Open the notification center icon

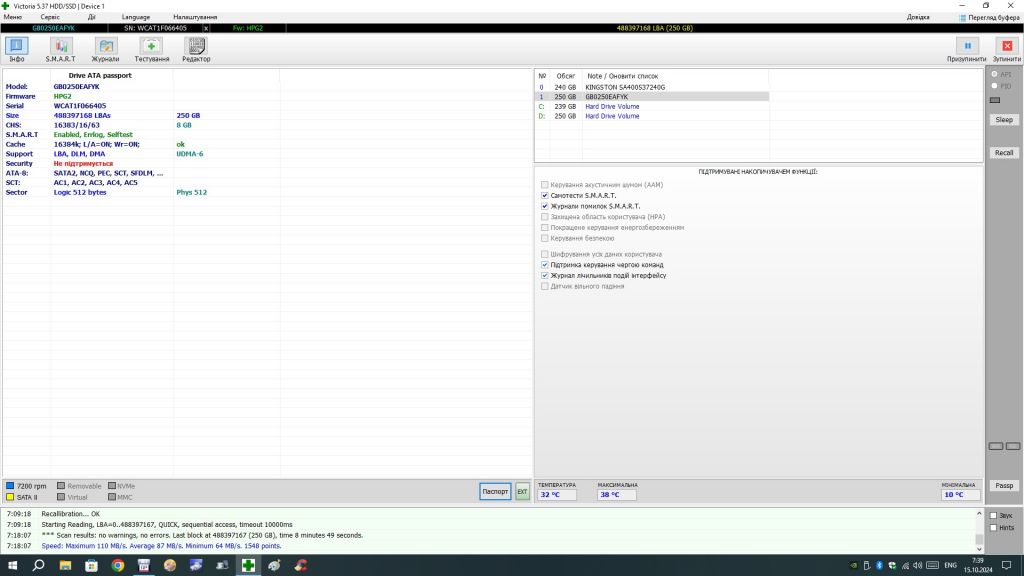[x=1006, y=566]
